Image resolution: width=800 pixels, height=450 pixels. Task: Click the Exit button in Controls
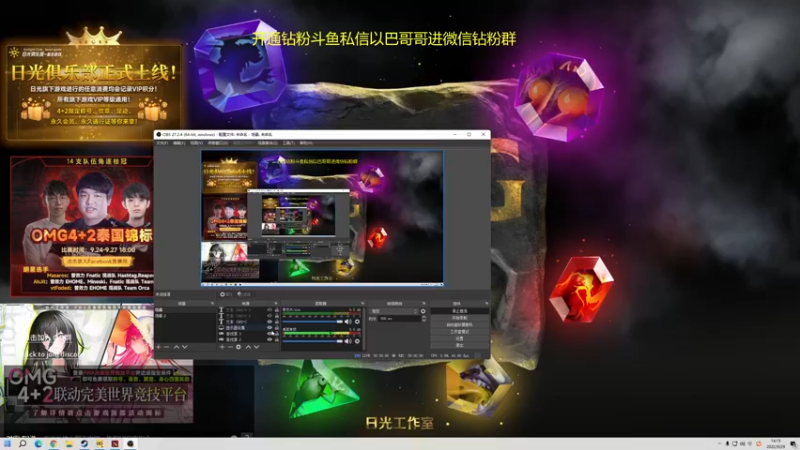459,345
